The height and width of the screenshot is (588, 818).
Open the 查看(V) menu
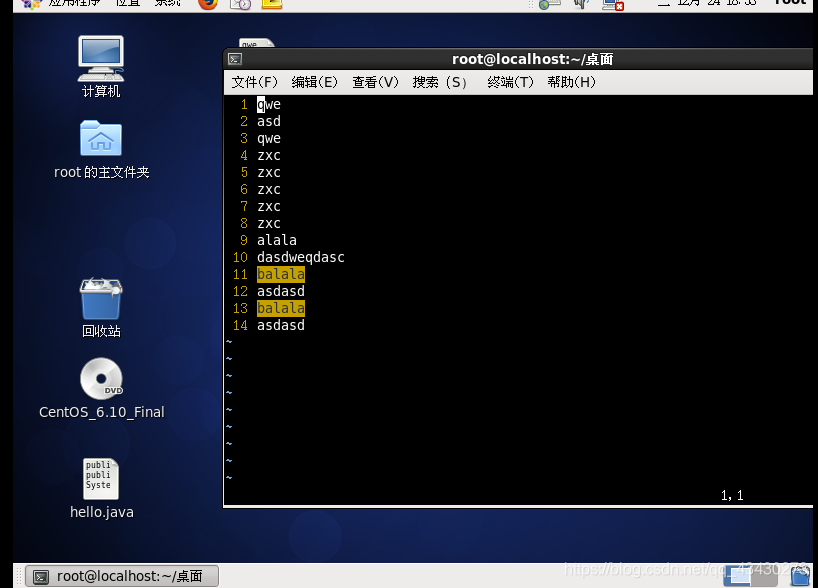(375, 82)
